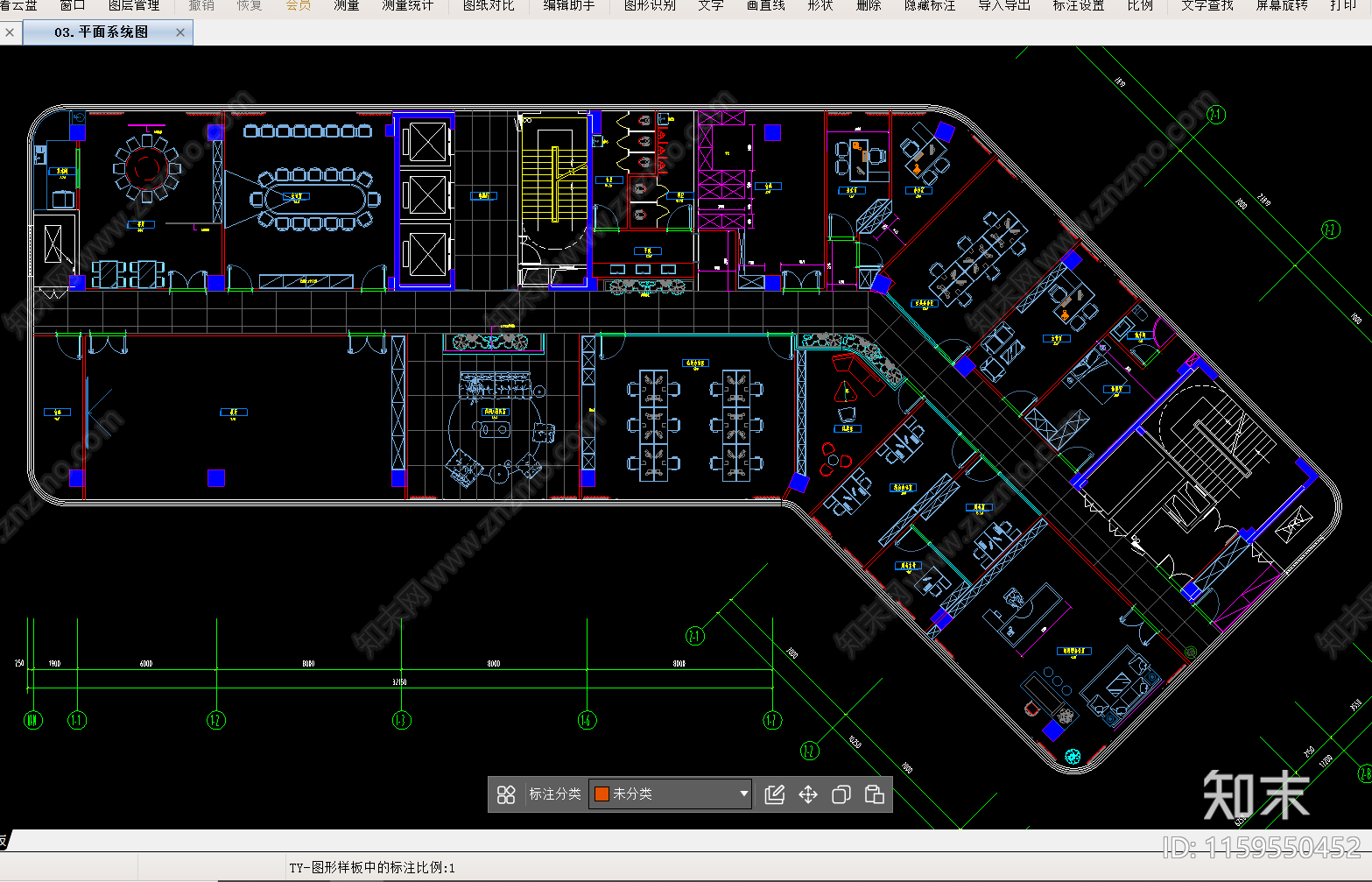
Task: Click the 删除 delete button
Action: [869, 5]
